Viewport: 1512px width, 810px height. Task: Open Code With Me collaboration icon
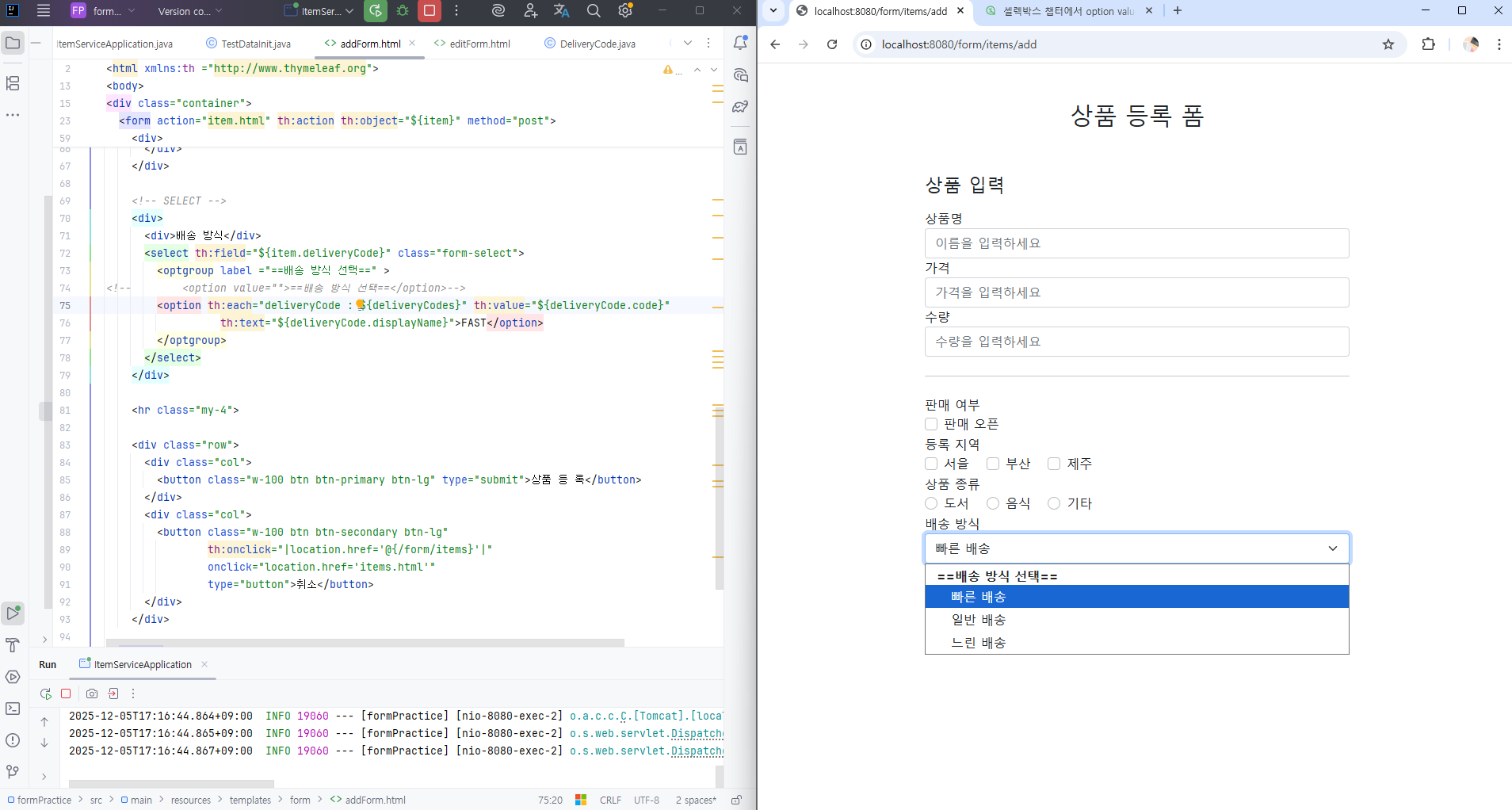530,11
